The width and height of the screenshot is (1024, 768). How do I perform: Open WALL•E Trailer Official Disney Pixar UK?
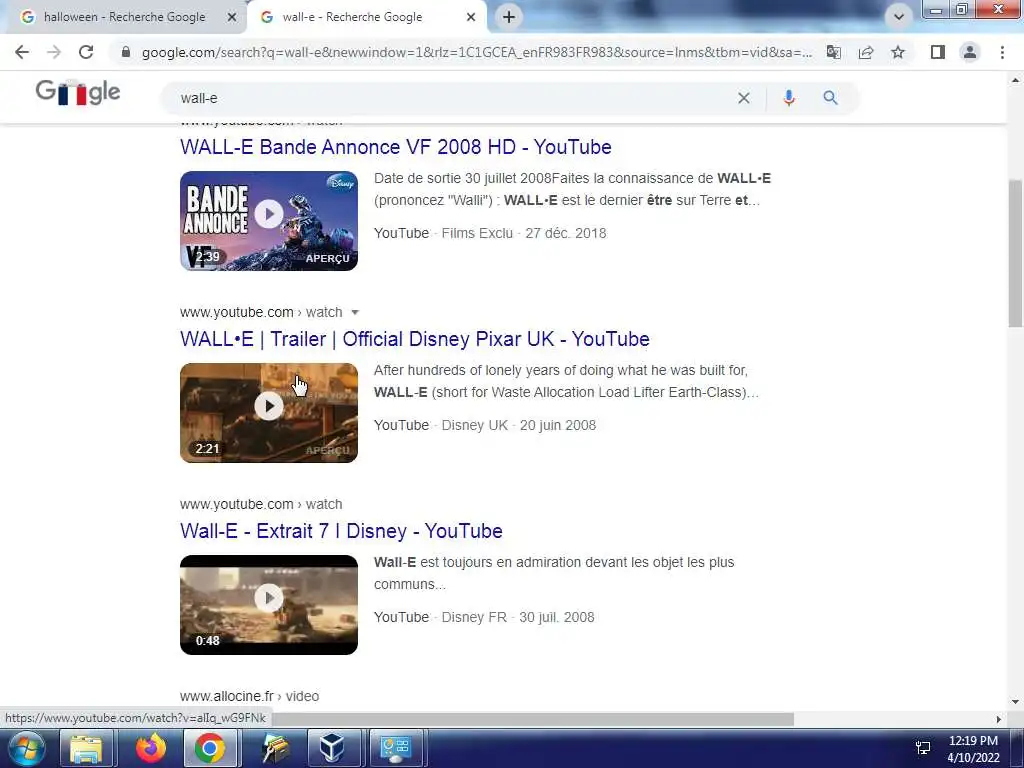tap(415, 339)
